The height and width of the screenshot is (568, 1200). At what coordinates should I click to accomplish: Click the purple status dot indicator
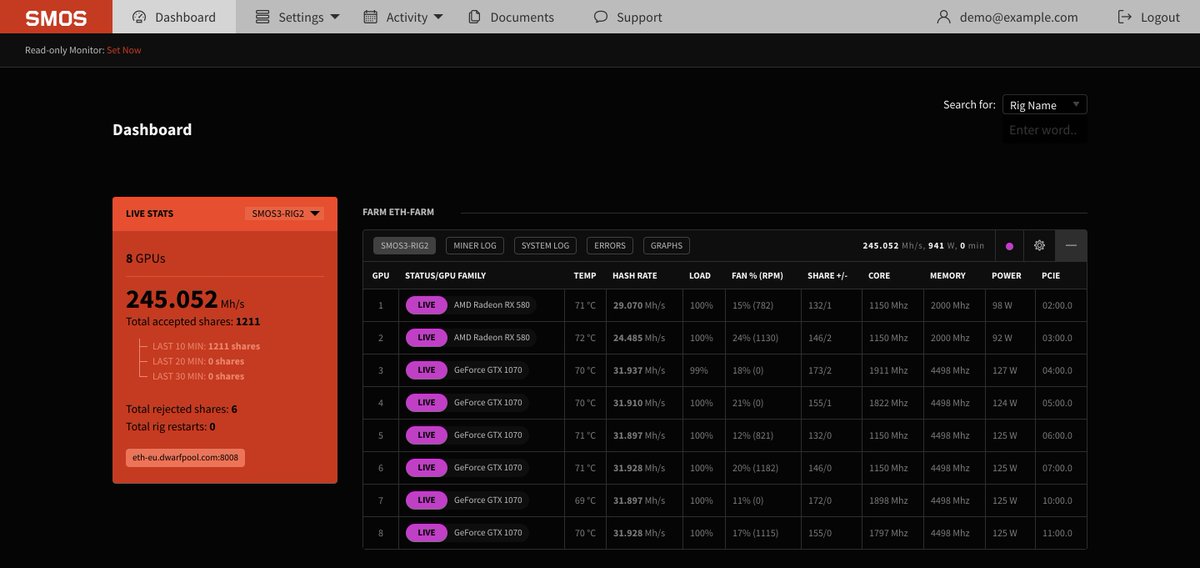[1009, 246]
